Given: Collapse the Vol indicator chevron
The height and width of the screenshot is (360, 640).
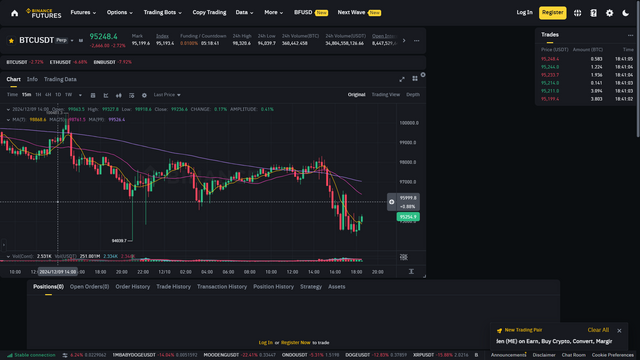Looking at the screenshot, I should point(8,257).
